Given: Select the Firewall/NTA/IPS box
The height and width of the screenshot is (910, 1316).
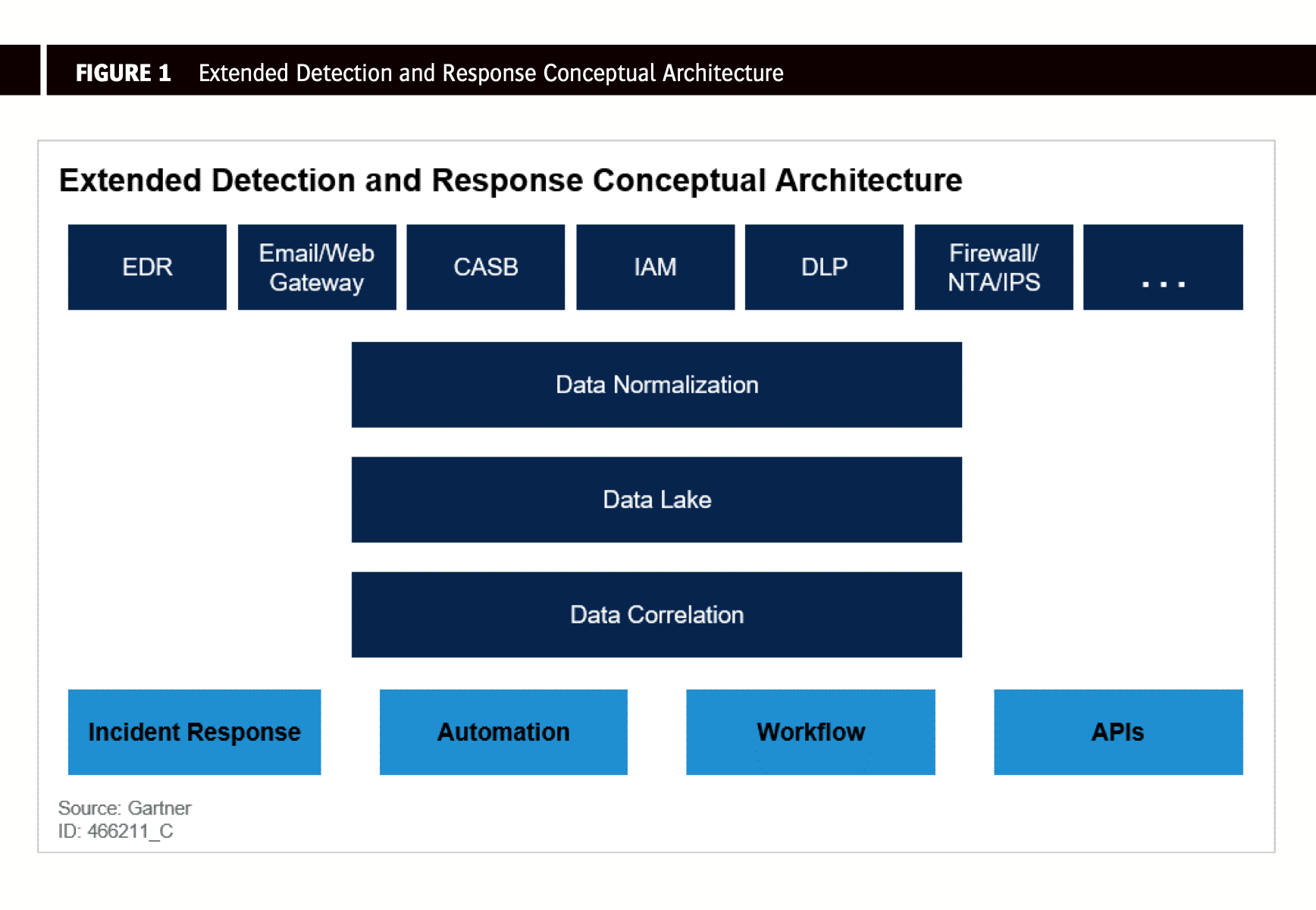Looking at the screenshot, I should [x=994, y=267].
